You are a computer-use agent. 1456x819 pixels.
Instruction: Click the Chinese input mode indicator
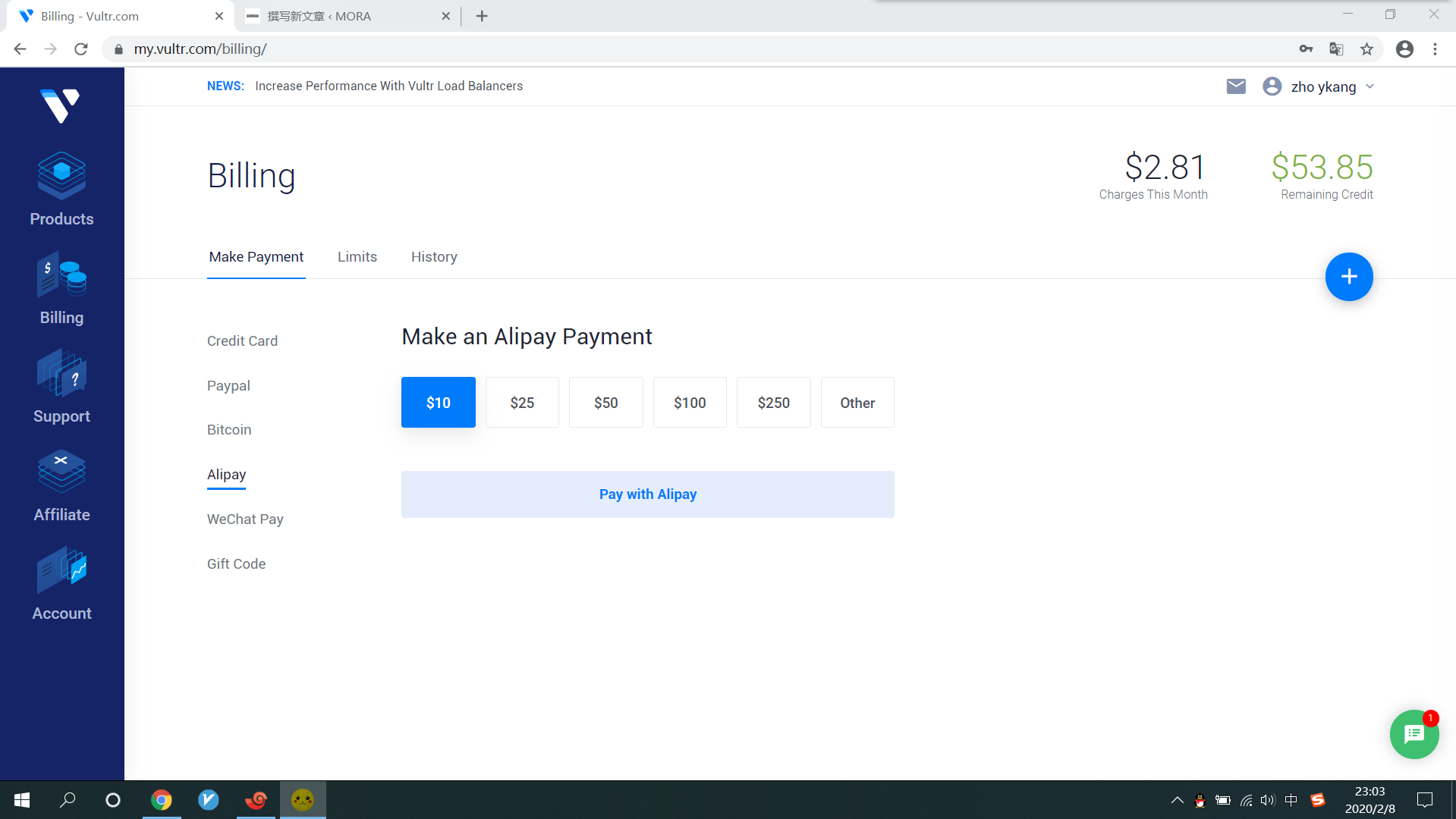point(1291,800)
